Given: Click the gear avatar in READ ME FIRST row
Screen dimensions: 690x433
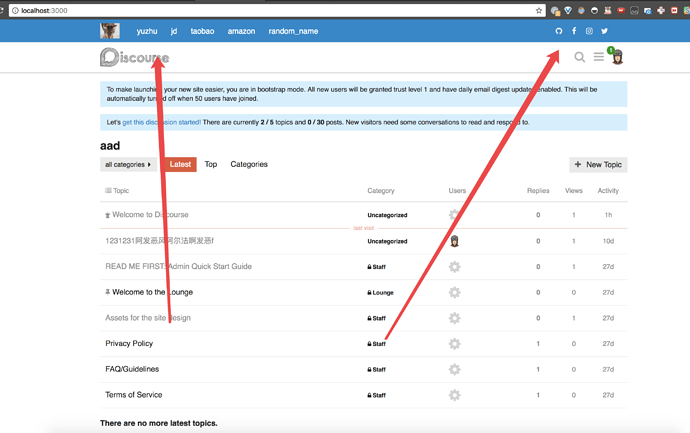Looking at the screenshot, I should point(455,267).
